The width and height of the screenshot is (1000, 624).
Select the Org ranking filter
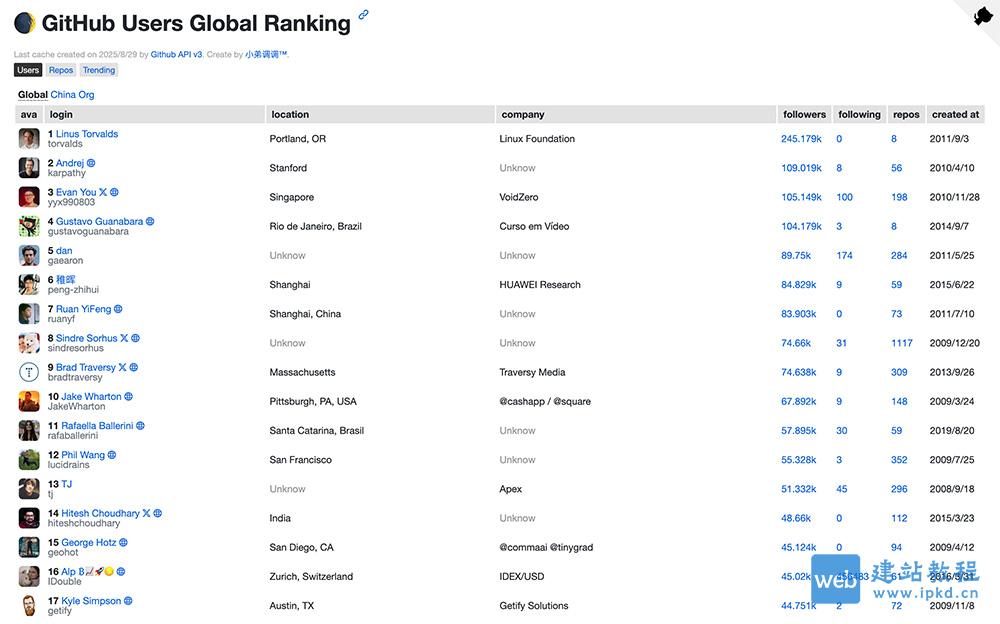[86, 94]
